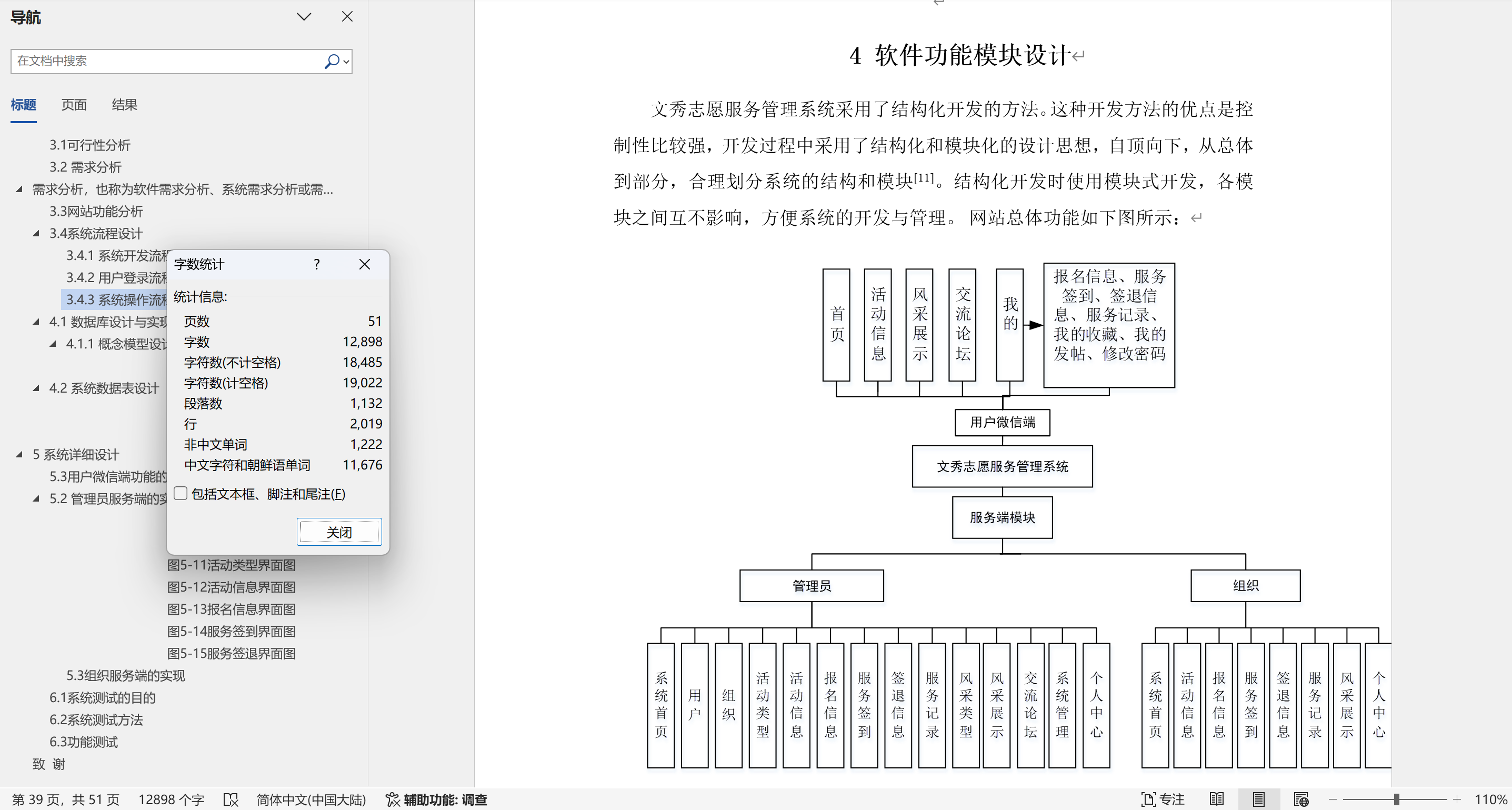Select heading 6.2系统测试方法
This screenshot has width=1512, height=810.
pos(96,719)
